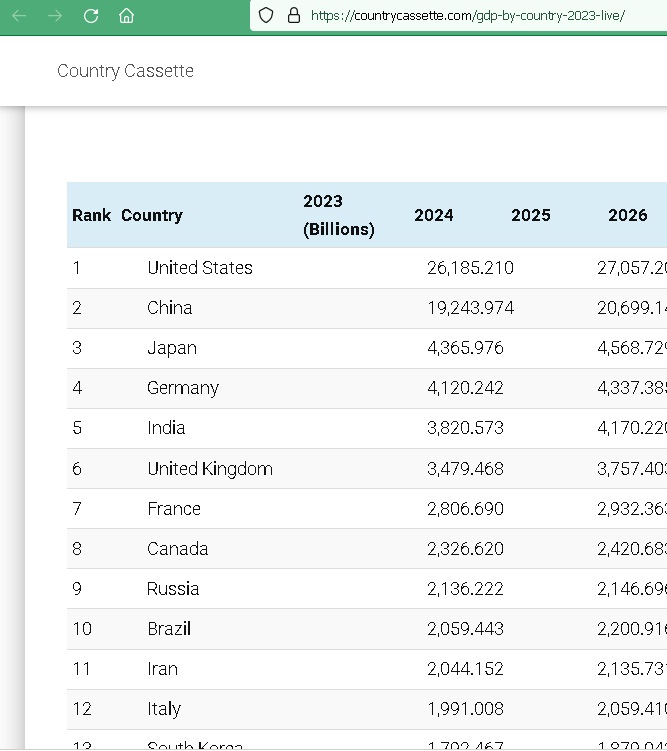
Task: Select the Germany table row
Action: (x=367, y=388)
